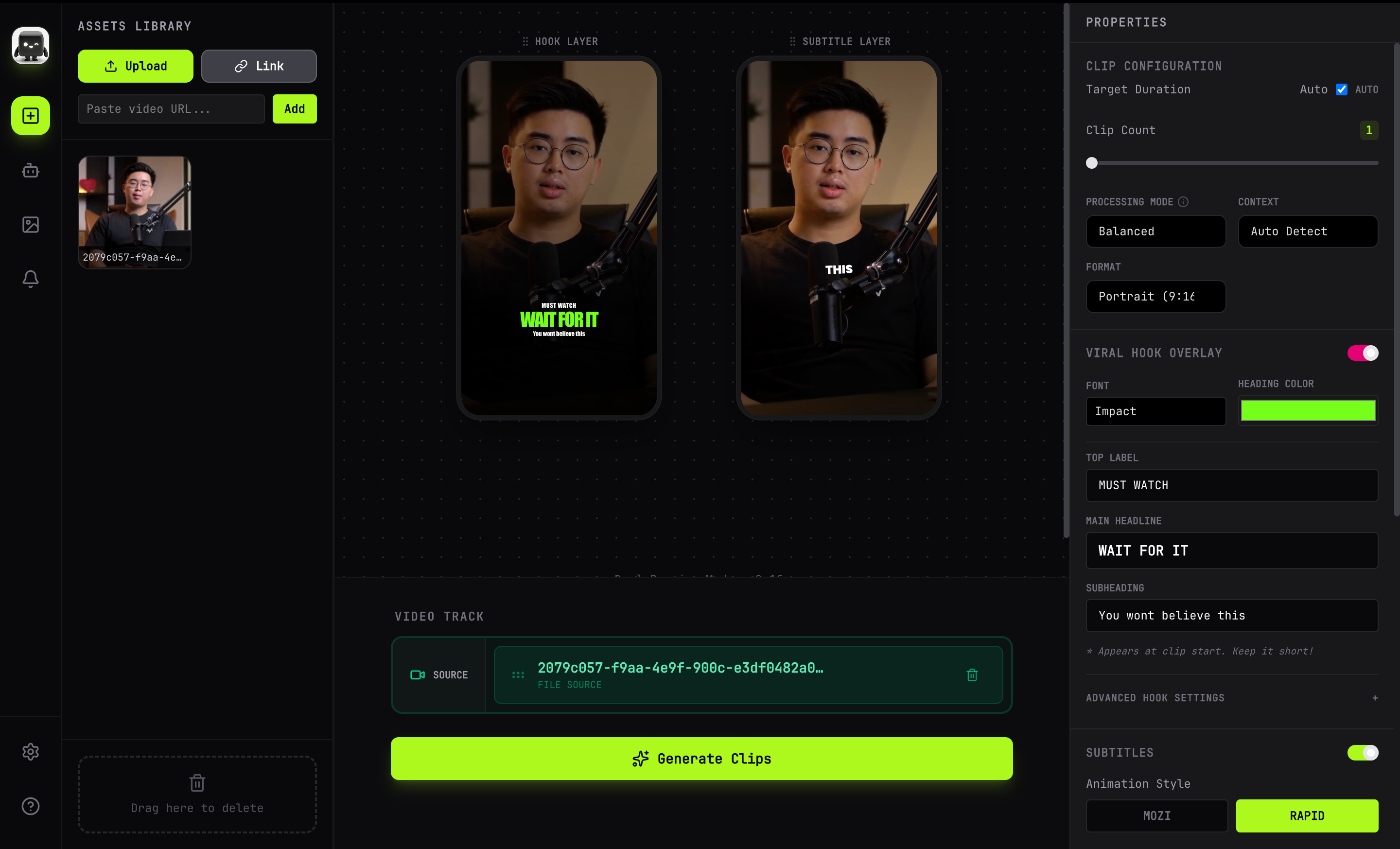Turn off the Subtitles toggle
This screenshot has width=1400, height=849.
point(1362,752)
